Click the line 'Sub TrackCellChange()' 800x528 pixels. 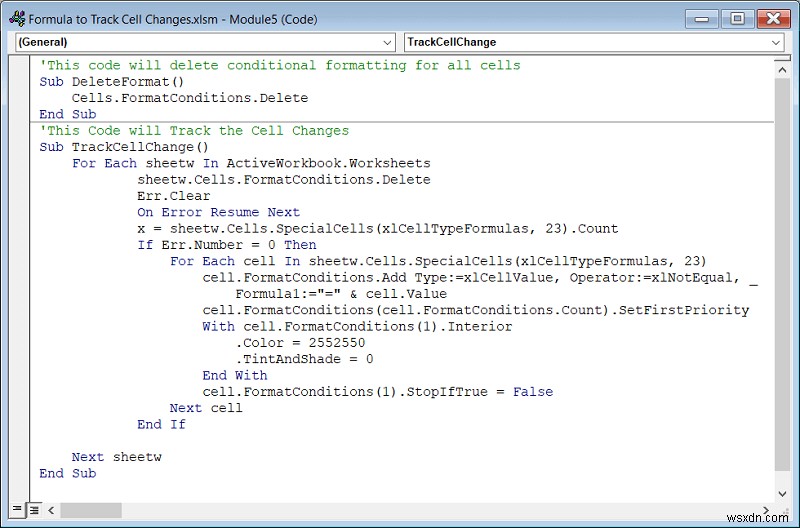[124, 147]
